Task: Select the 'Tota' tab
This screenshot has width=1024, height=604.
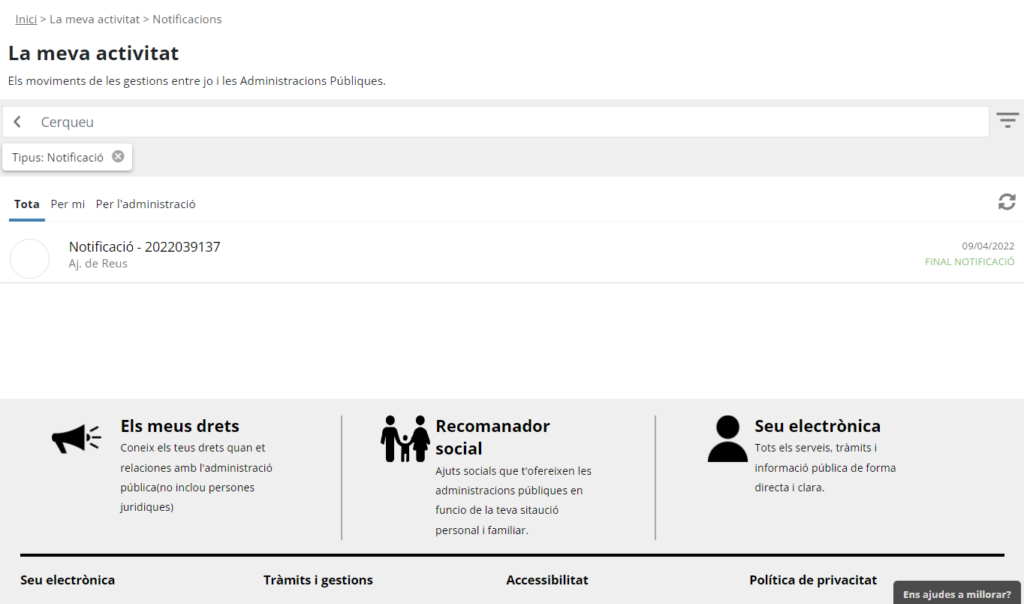Action: coord(27,204)
